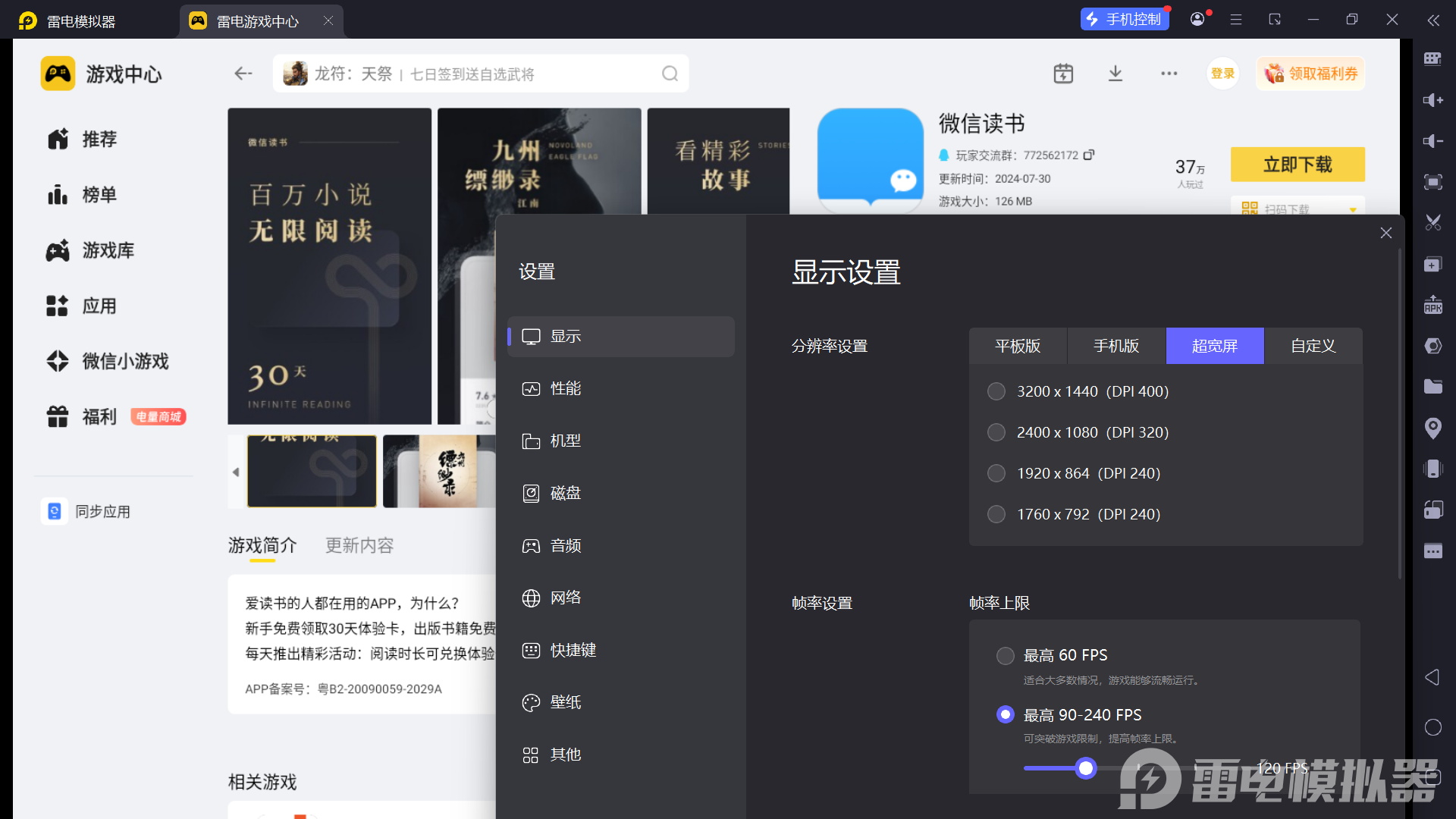Click the copy icon next to group number
The height and width of the screenshot is (819, 1456).
pyautogui.click(x=1089, y=155)
